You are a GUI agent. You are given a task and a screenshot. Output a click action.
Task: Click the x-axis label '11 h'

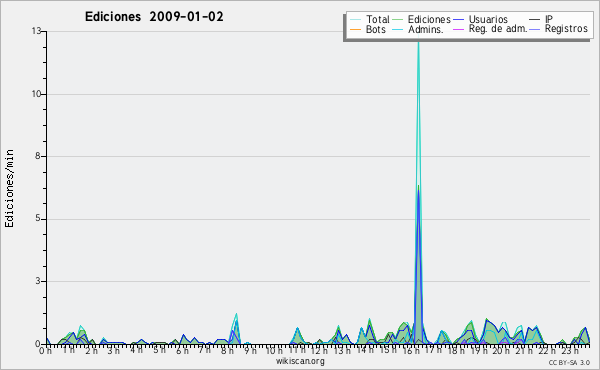click(x=297, y=351)
